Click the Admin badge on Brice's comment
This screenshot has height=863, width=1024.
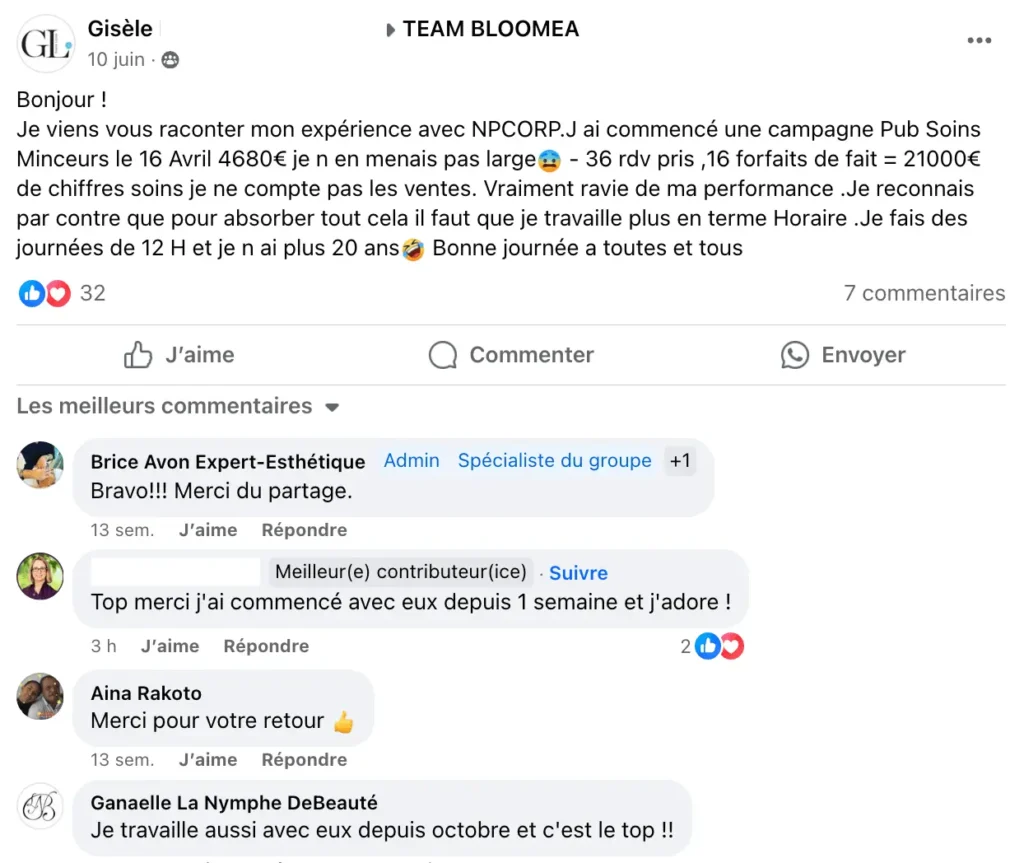412,461
